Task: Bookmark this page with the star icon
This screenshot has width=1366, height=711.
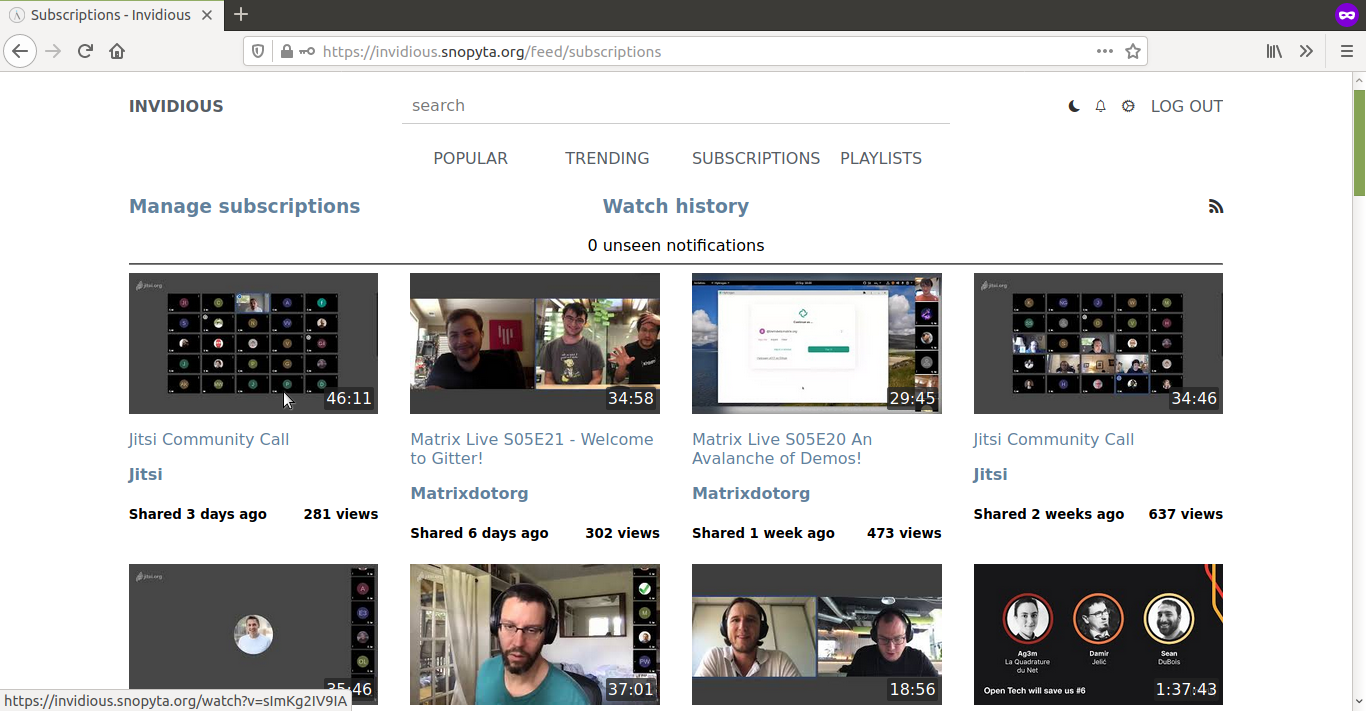Action: coord(1133,51)
